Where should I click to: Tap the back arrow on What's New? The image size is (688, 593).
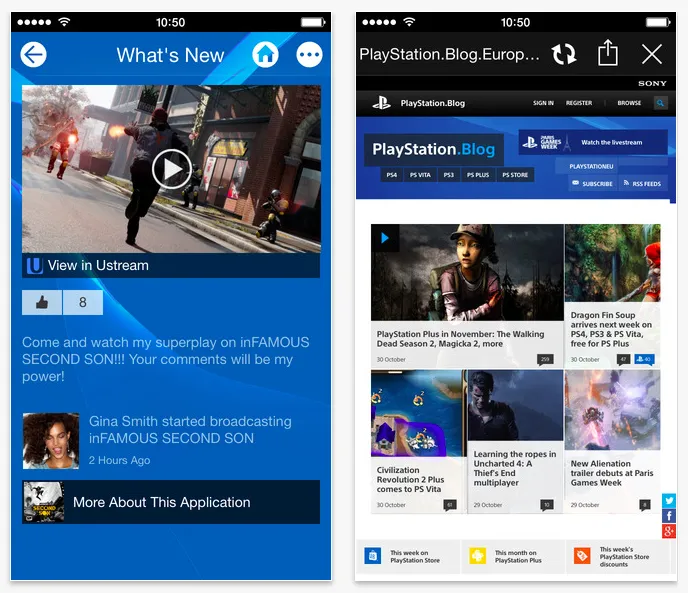[33, 55]
